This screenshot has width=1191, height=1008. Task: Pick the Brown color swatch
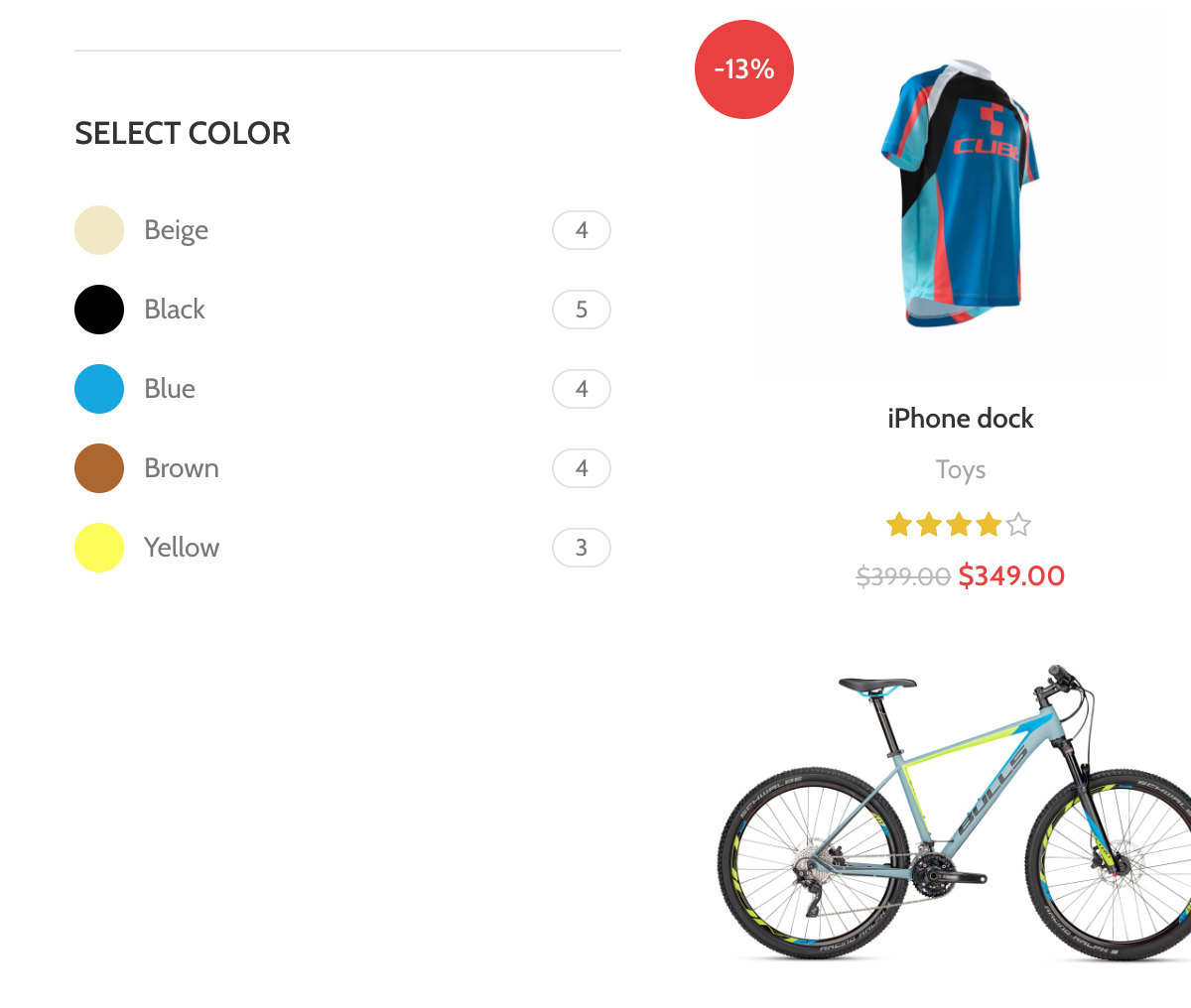pos(99,468)
